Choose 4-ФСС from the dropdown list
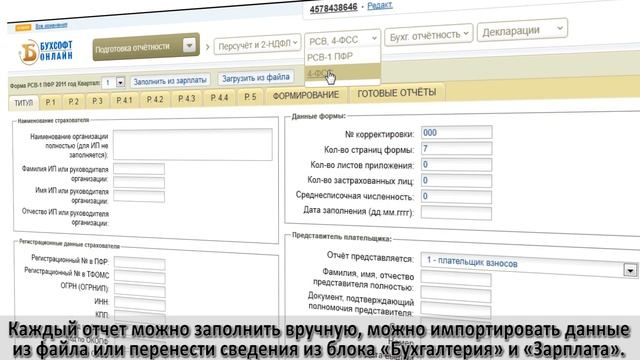640x360 pixels. (x=342, y=73)
